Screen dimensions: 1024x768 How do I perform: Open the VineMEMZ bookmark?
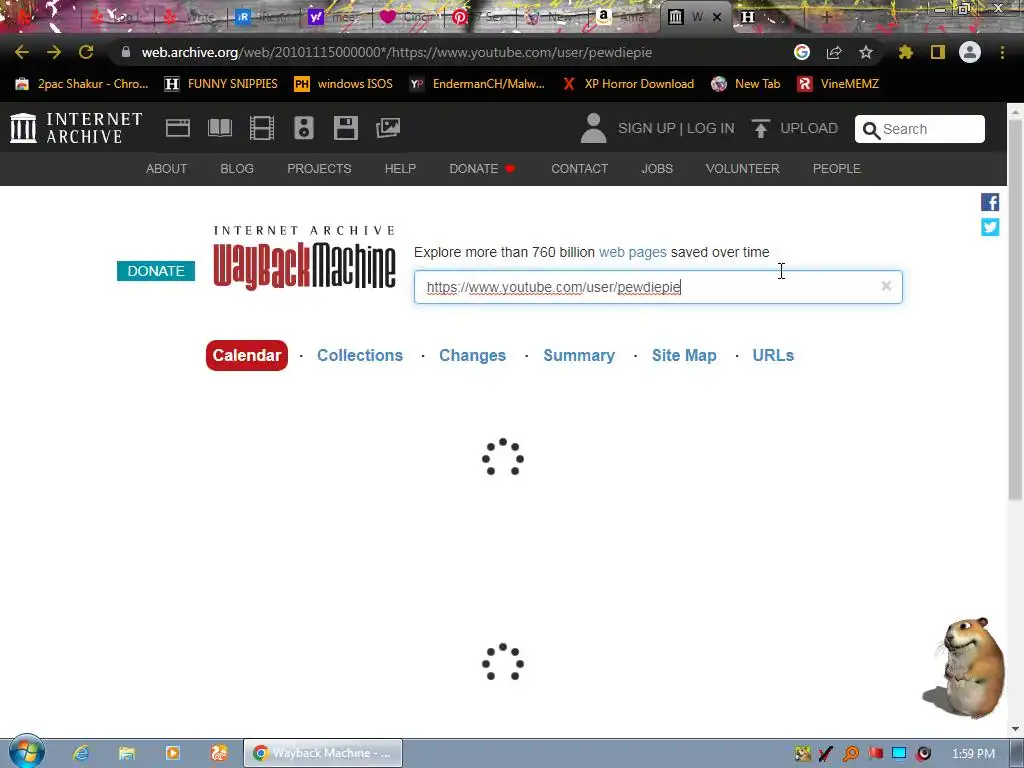(x=839, y=84)
